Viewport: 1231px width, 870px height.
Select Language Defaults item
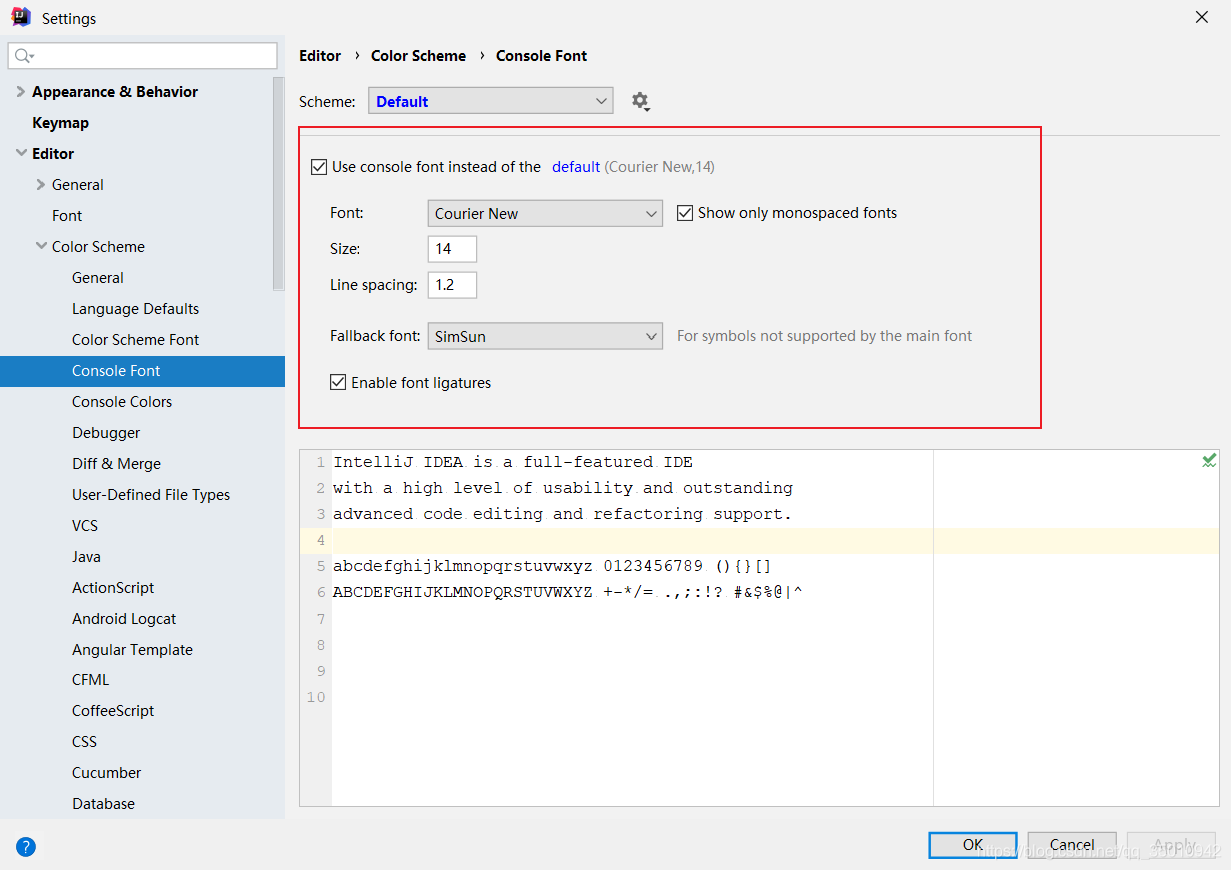135,309
